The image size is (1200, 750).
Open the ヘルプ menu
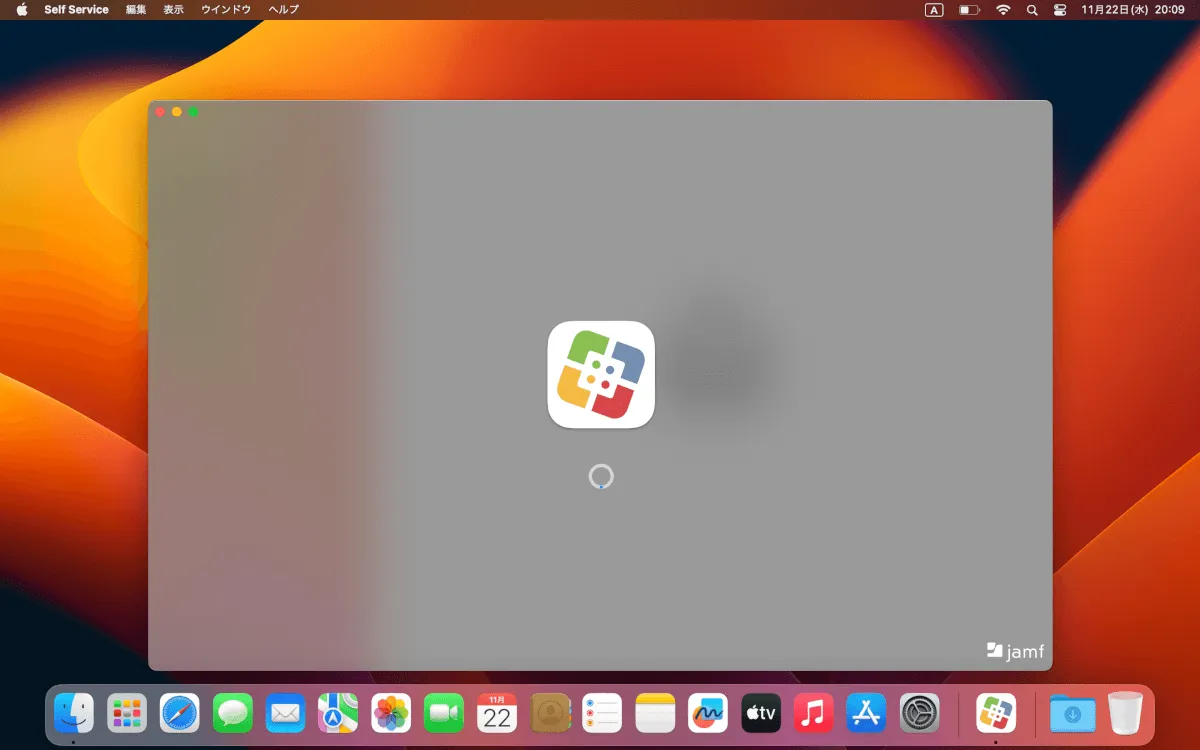click(x=284, y=10)
